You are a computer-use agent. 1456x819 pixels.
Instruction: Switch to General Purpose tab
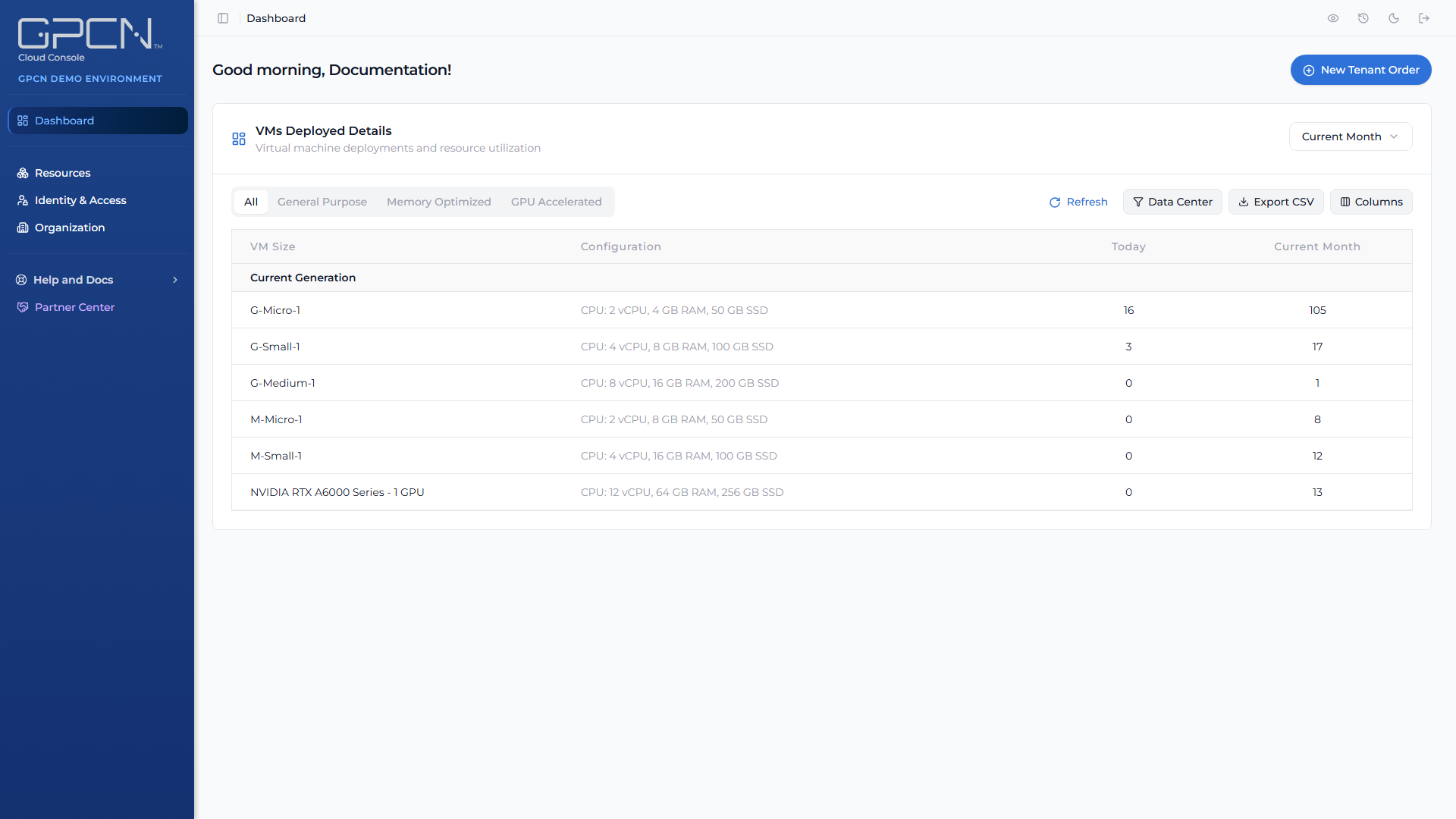tap(322, 202)
